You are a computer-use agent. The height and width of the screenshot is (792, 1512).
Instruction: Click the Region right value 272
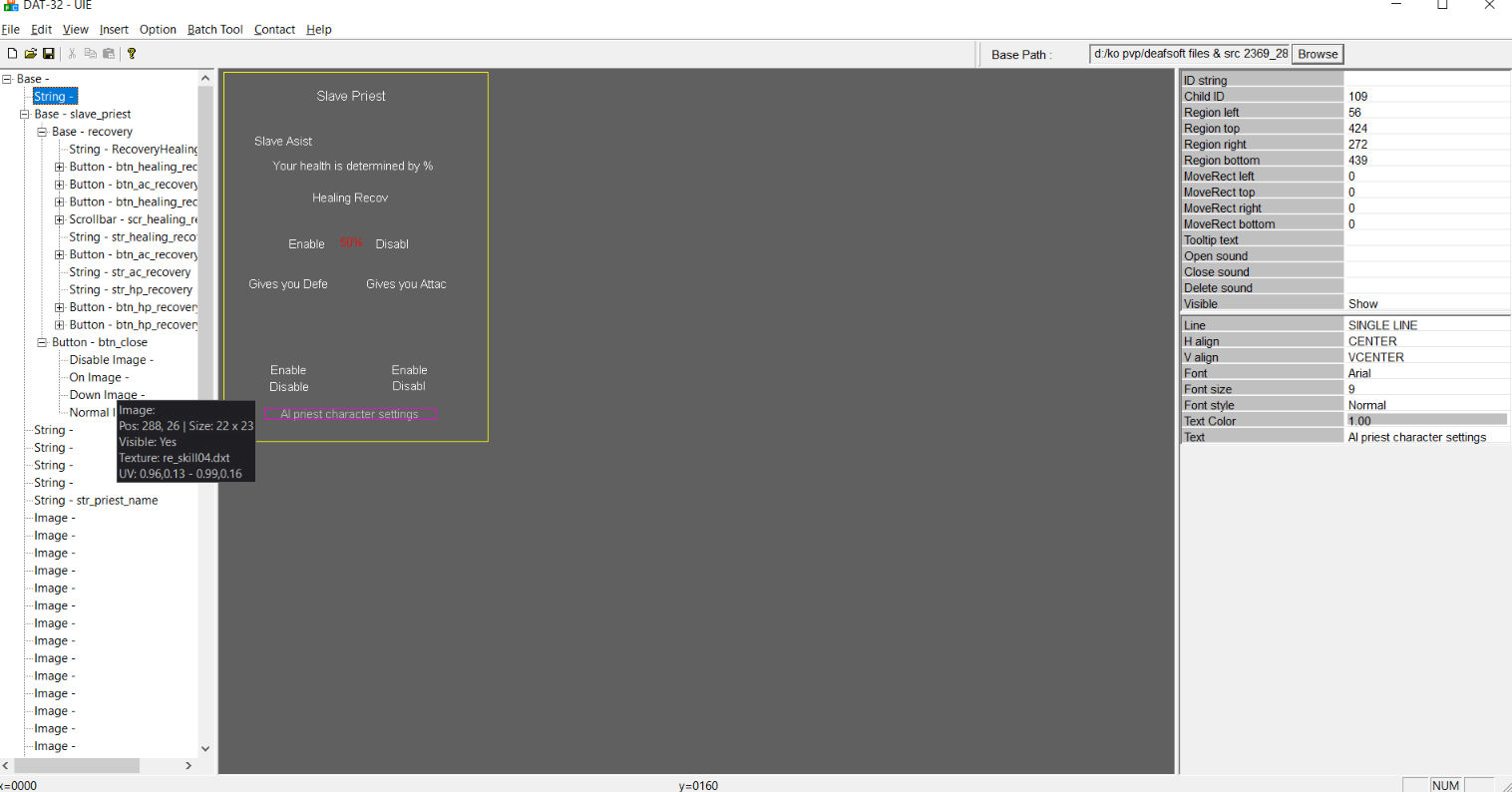coord(1426,145)
